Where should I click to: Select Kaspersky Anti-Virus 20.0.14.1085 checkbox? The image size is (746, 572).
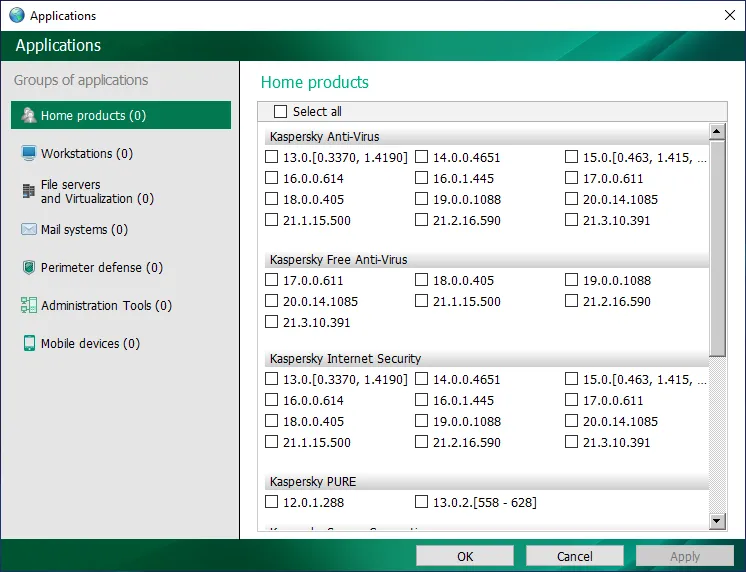(x=571, y=199)
